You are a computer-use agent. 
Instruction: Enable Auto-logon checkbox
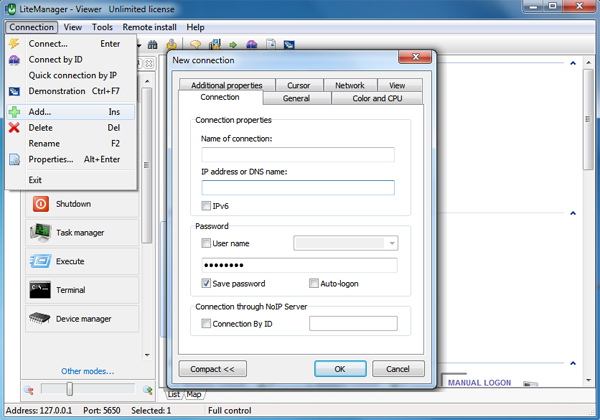pyautogui.click(x=314, y=283)
